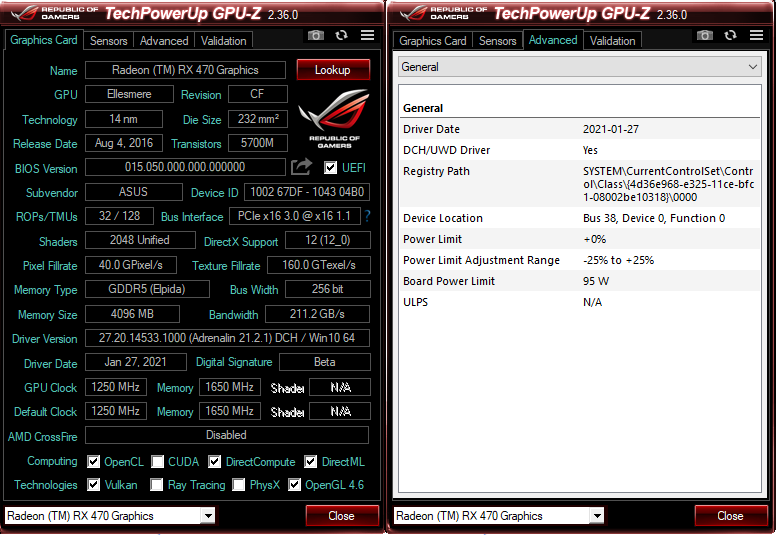
Task: Select Graphics Card tab in left window
Action: pyautogui.click(x=44, y=40)
